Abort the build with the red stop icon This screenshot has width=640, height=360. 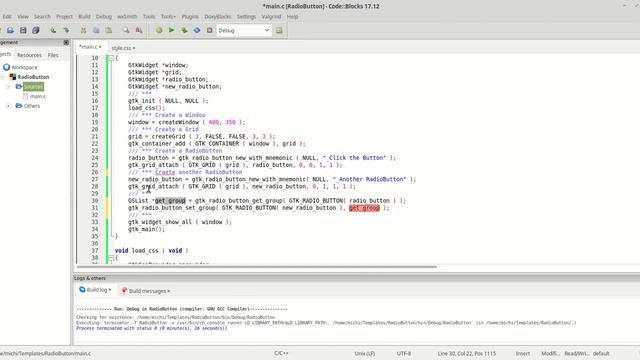[x=209, y=31]
